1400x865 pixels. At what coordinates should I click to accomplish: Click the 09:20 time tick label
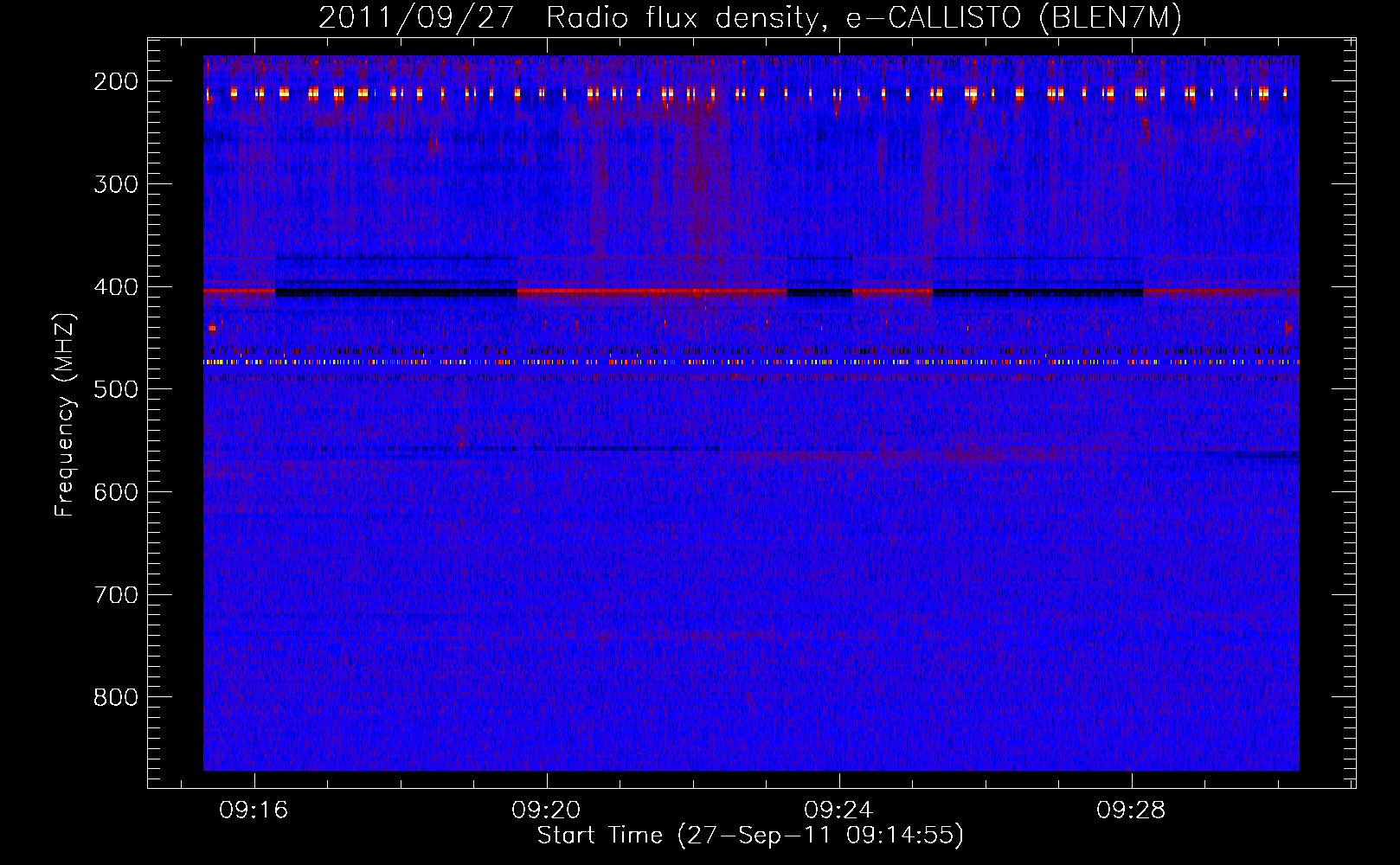546,811
